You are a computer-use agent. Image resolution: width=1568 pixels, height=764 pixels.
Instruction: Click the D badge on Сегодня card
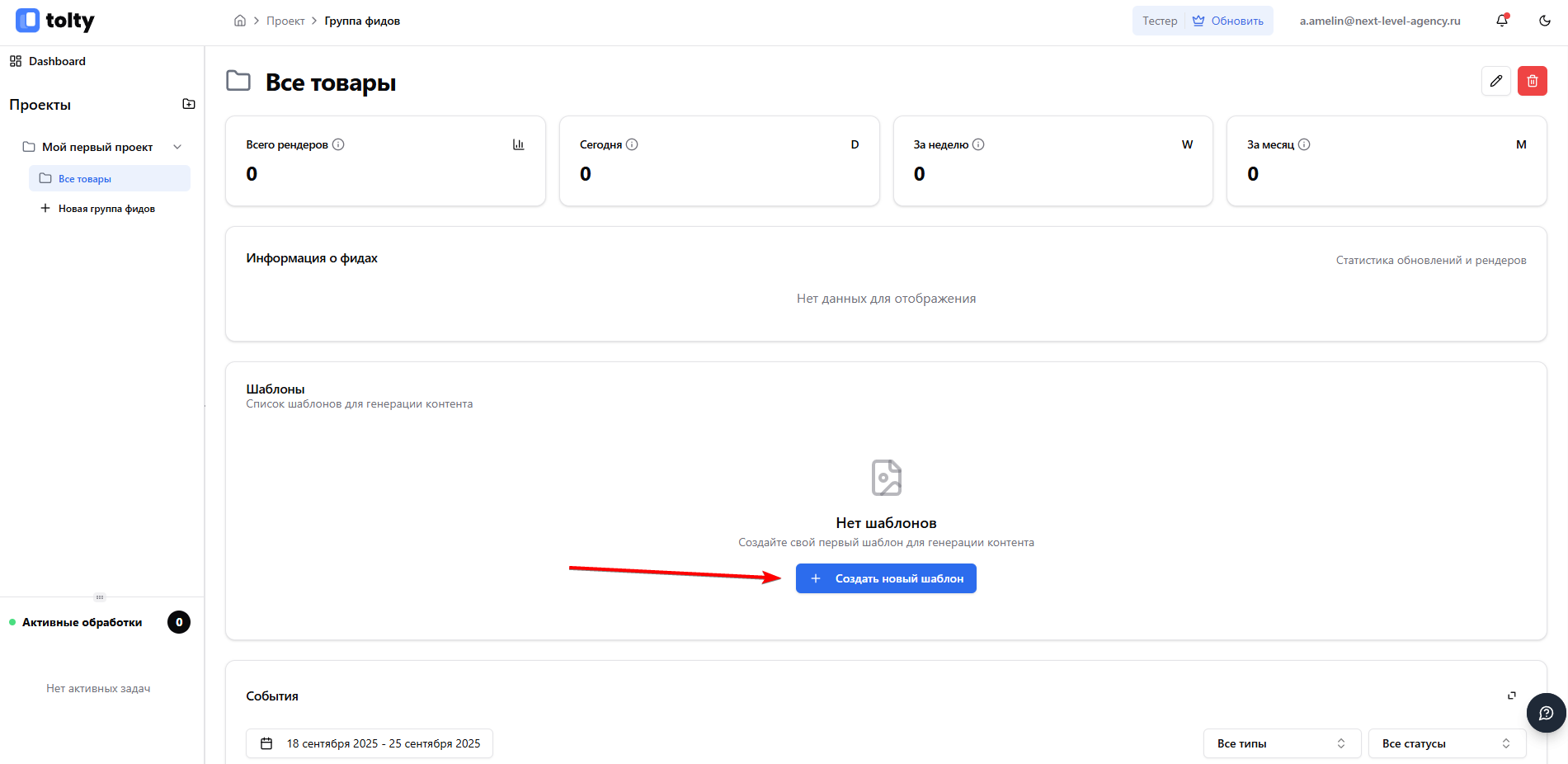click(855, 144)
